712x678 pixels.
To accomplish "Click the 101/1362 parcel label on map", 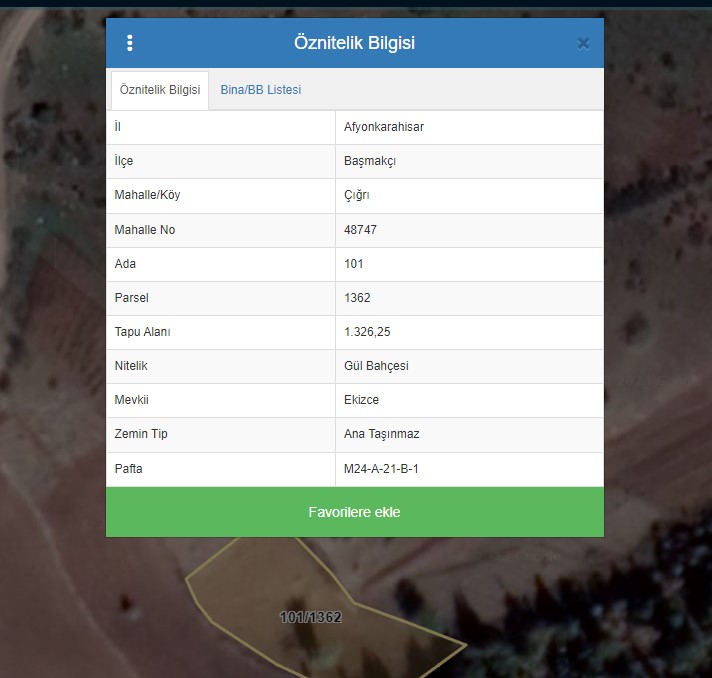I will [311, 617].
